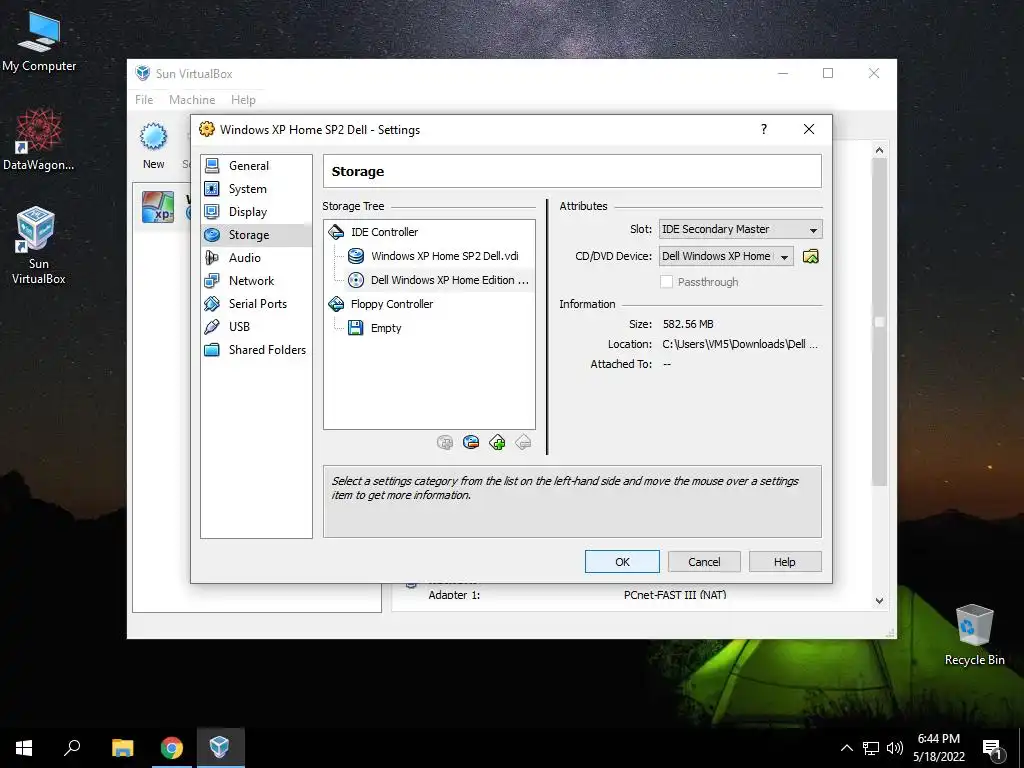Select the Recycle Bin desktop icon
Screen dimensions: 1024x768
click(x=974, y=635)
